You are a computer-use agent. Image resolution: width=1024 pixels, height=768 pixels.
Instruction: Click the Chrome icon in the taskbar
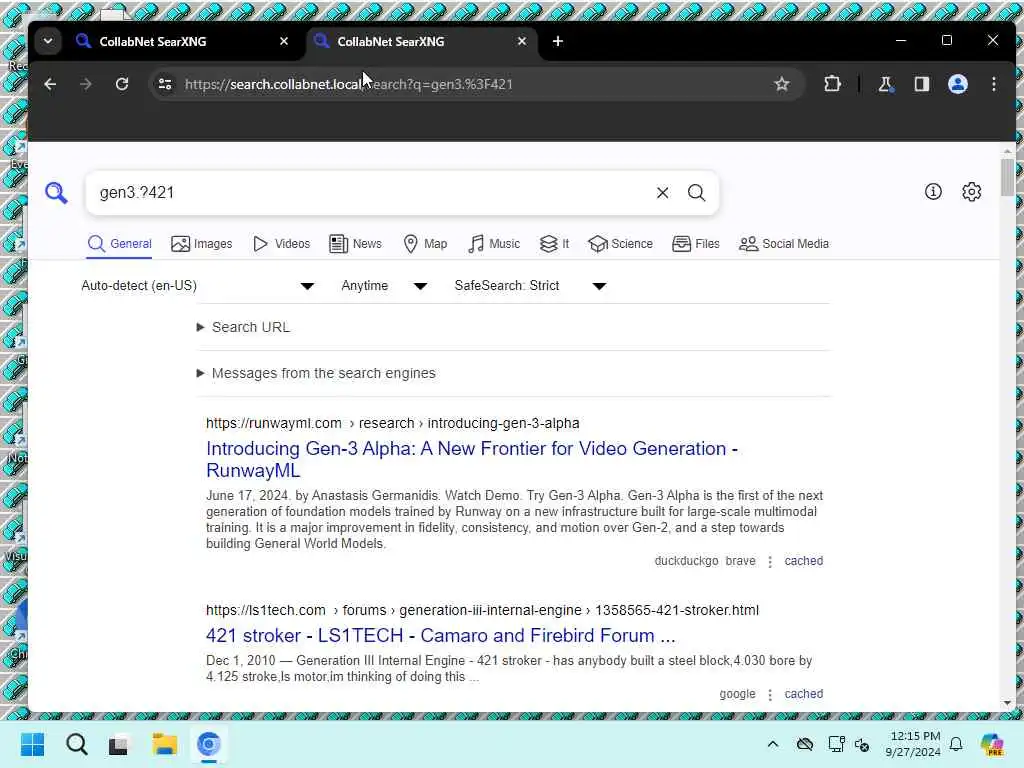click(x=209, y=744)
